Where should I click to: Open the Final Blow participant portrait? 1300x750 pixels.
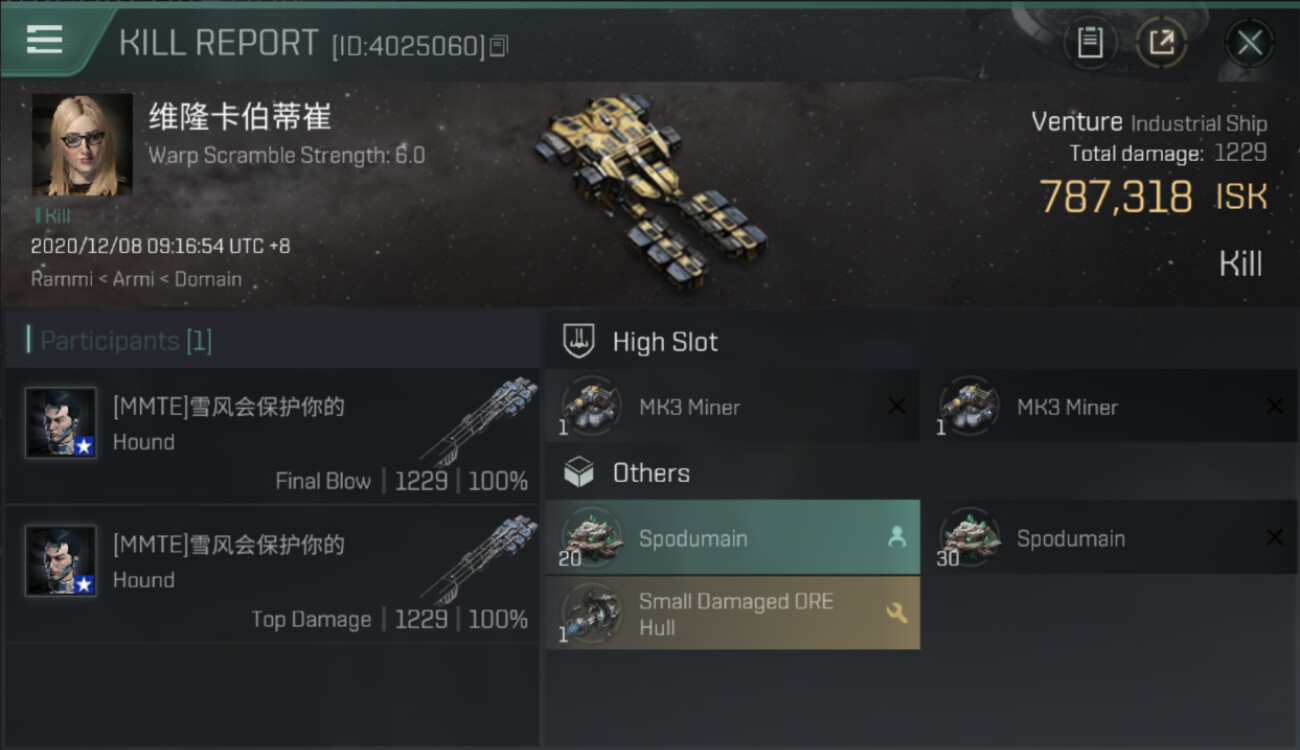click(61, 423)
